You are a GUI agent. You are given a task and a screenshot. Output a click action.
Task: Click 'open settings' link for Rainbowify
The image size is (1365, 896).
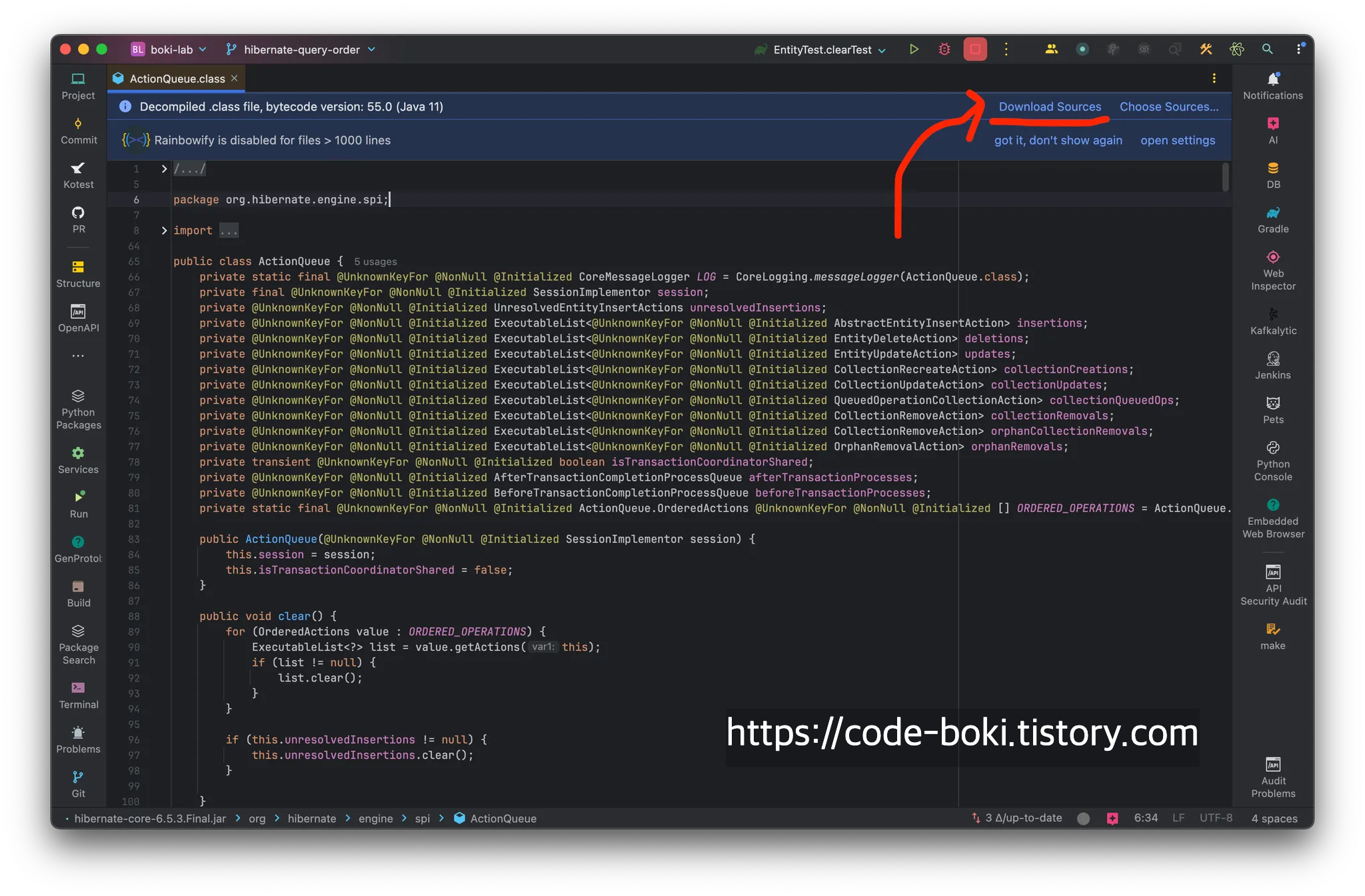pyautogui.click(x=1177, y=141)
